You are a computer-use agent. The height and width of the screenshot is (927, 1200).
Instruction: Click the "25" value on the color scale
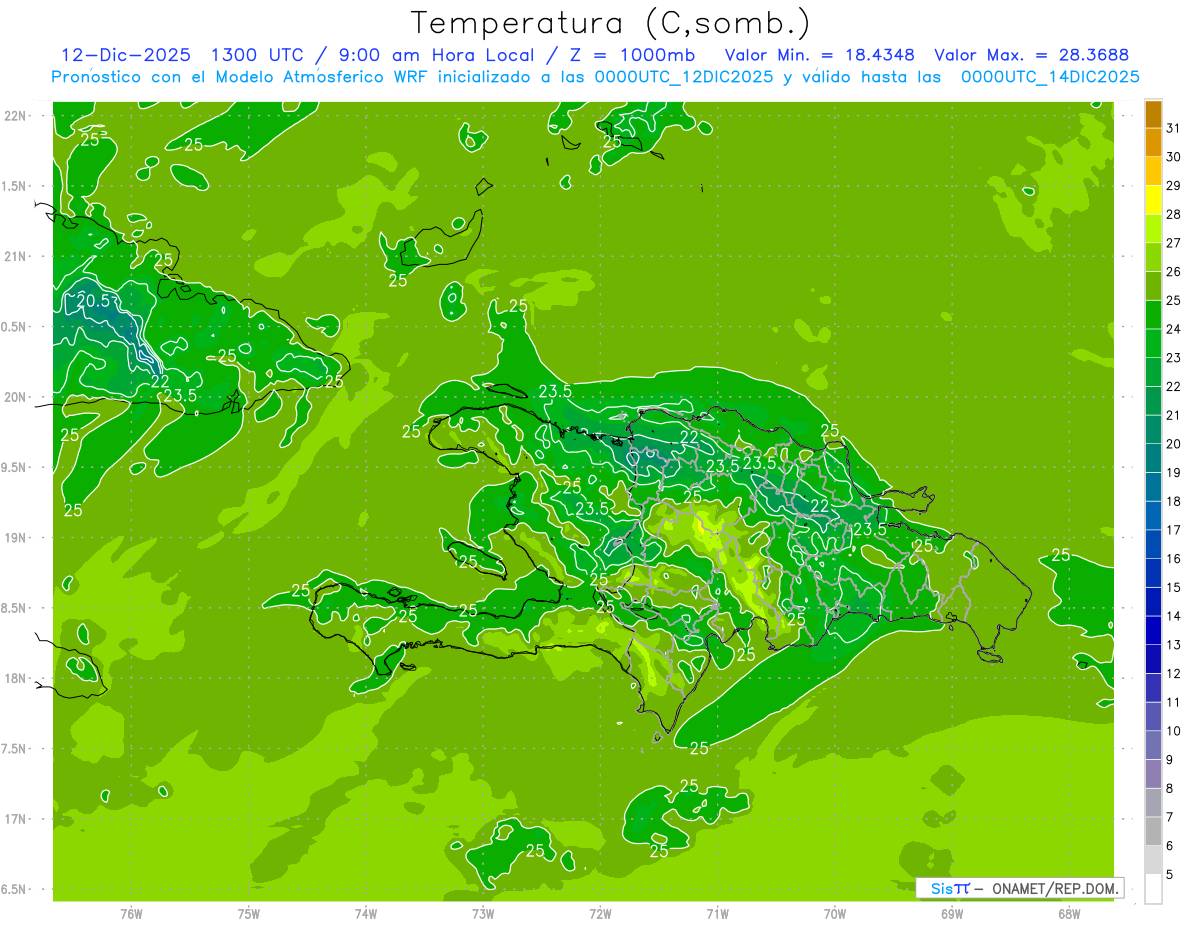coord(1173,300)
